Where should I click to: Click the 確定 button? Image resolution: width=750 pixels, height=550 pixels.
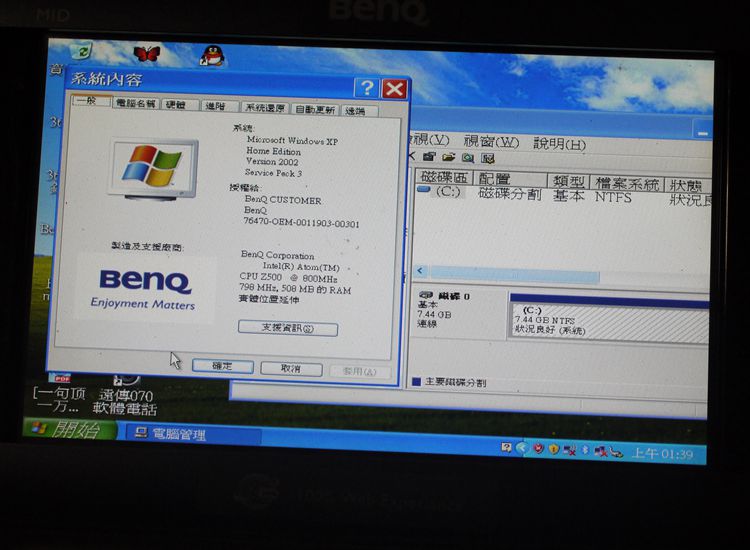(222, 366)
